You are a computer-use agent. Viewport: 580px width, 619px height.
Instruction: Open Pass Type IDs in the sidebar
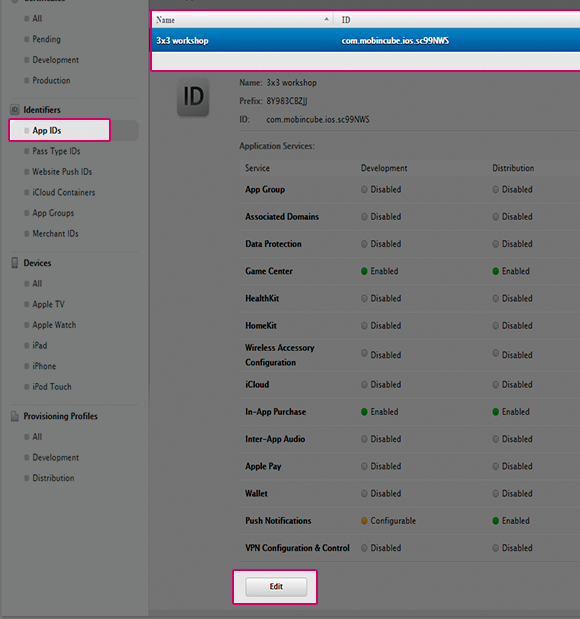point(56,151)
